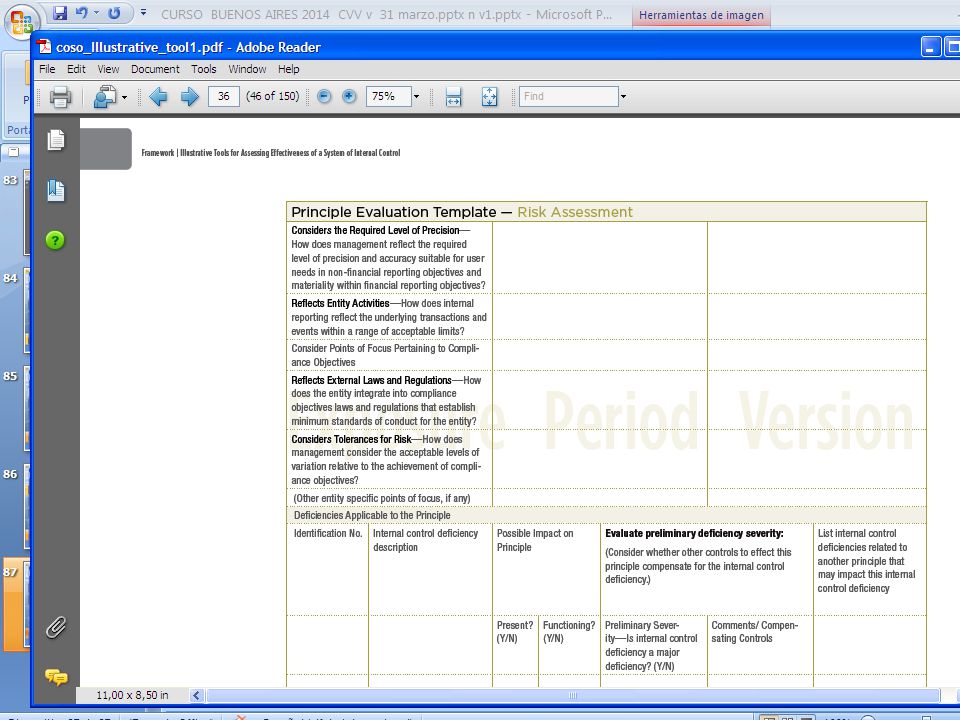This screenshot has height=720, width=960.
Task: Click the fit width scrolling icon
Action: 453,97
